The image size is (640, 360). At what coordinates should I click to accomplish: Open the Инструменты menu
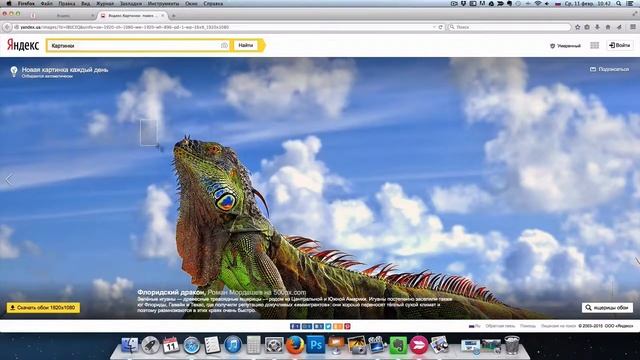(163, 3)
